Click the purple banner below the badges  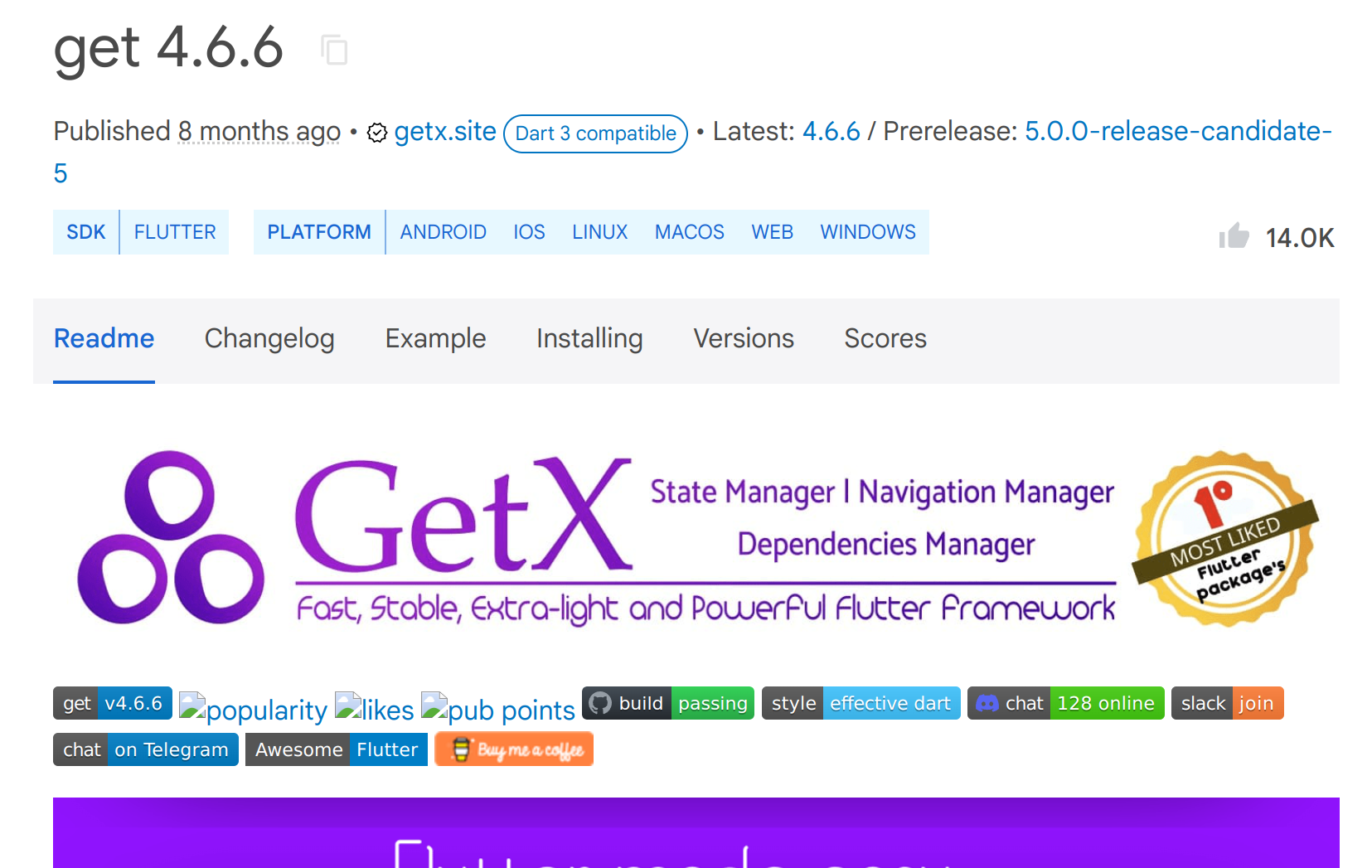click(x=696, y=832)
